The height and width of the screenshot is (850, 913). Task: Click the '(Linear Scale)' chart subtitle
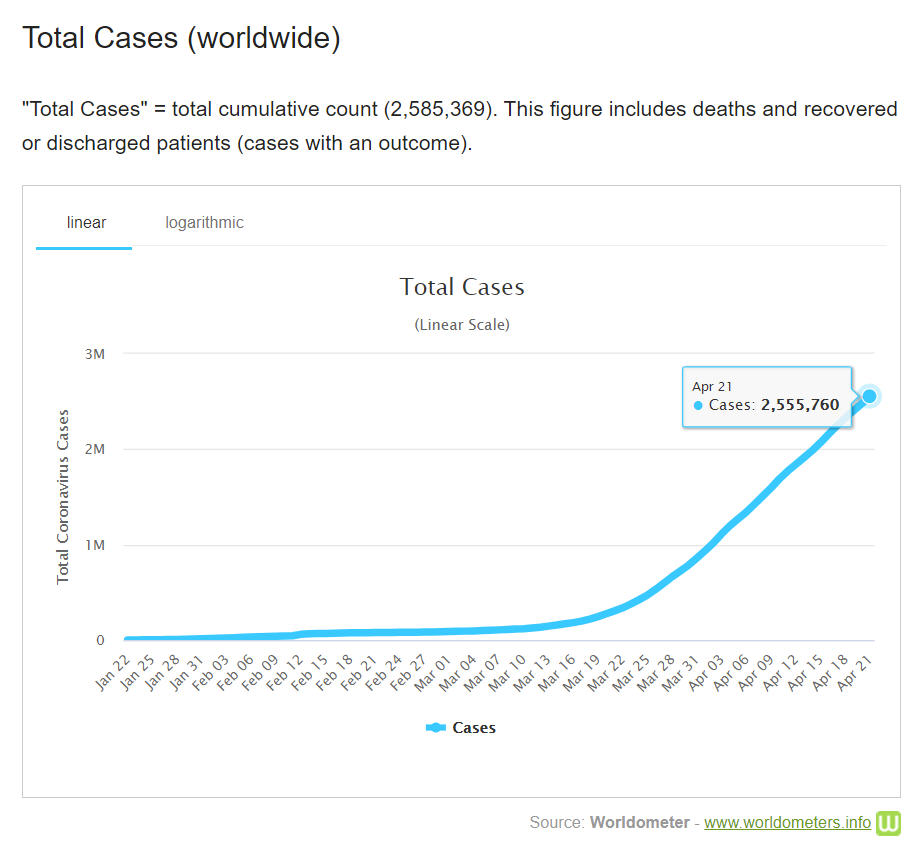pyautogui.click(x=462, y=325)
